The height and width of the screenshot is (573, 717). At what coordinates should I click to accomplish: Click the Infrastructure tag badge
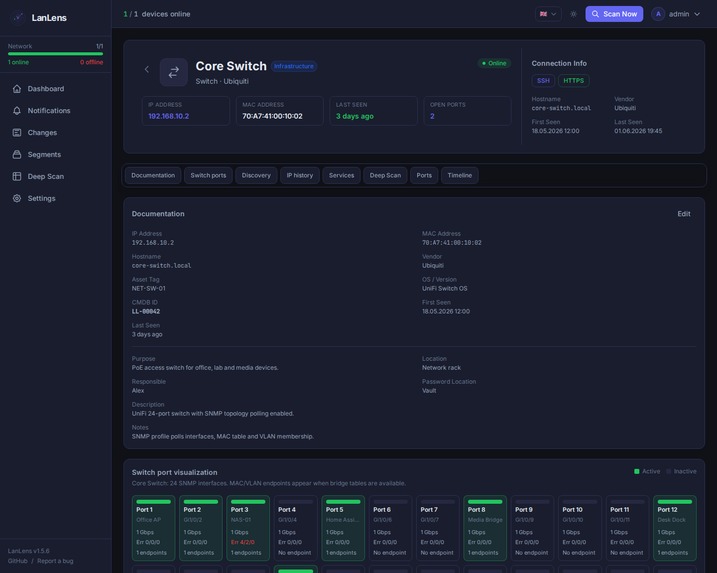point(294,66)
